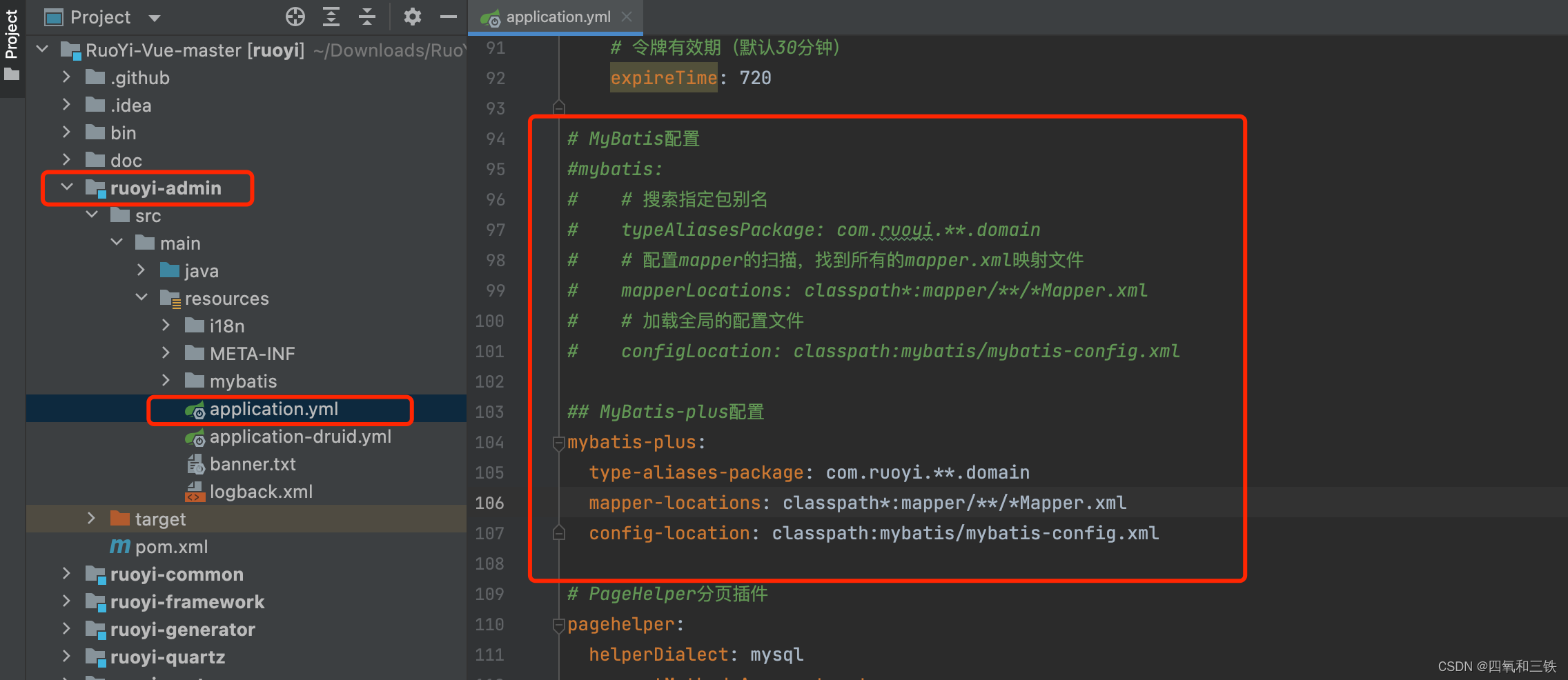Click the .github folder icon

pyautogui.click(x=95, y=77)
